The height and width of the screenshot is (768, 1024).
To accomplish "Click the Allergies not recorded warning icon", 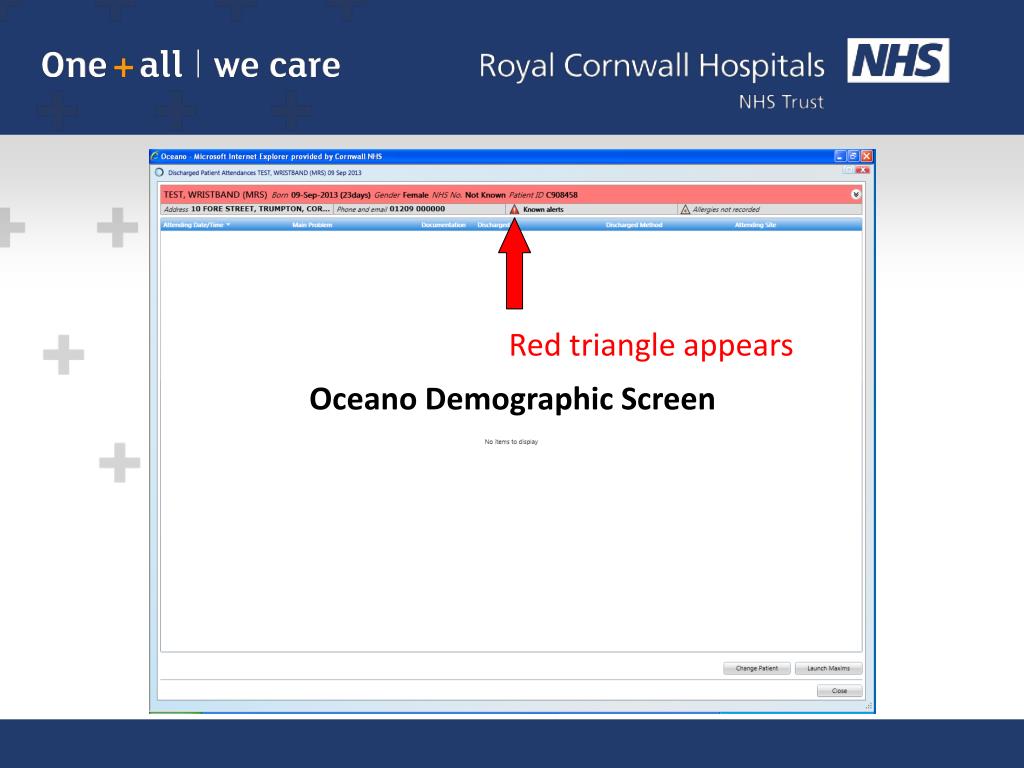I will [x=685, y=209].
